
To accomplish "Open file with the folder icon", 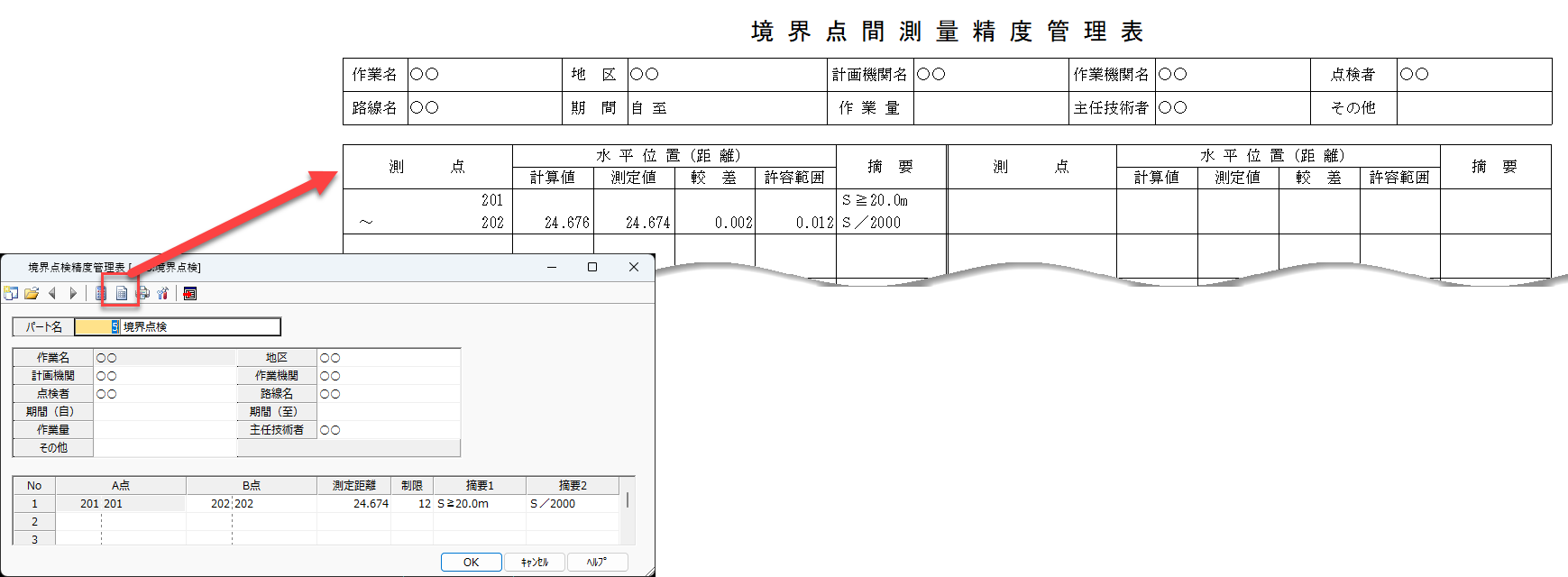I will pyautogui.click(x=32, y=293).
